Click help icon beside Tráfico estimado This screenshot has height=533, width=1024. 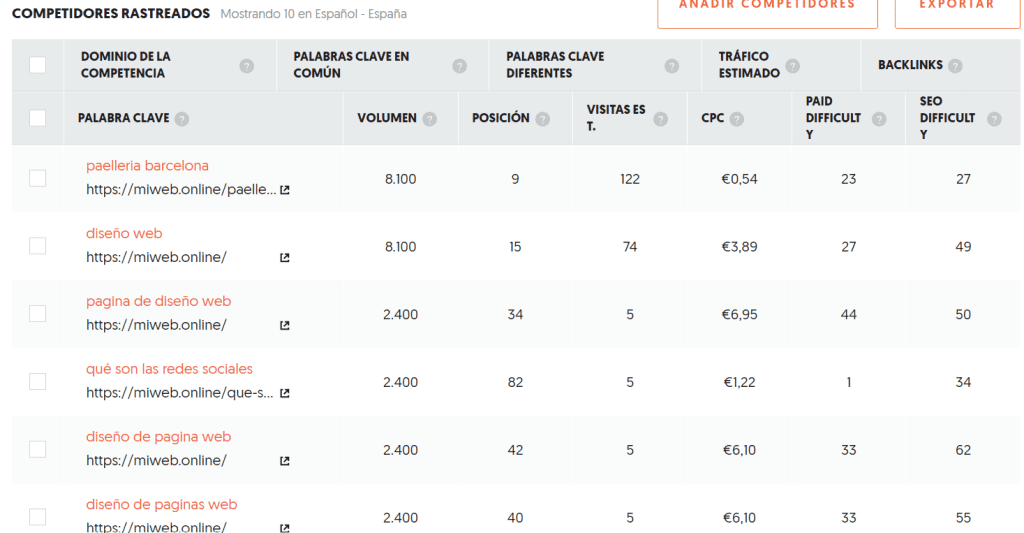point(792,66)
